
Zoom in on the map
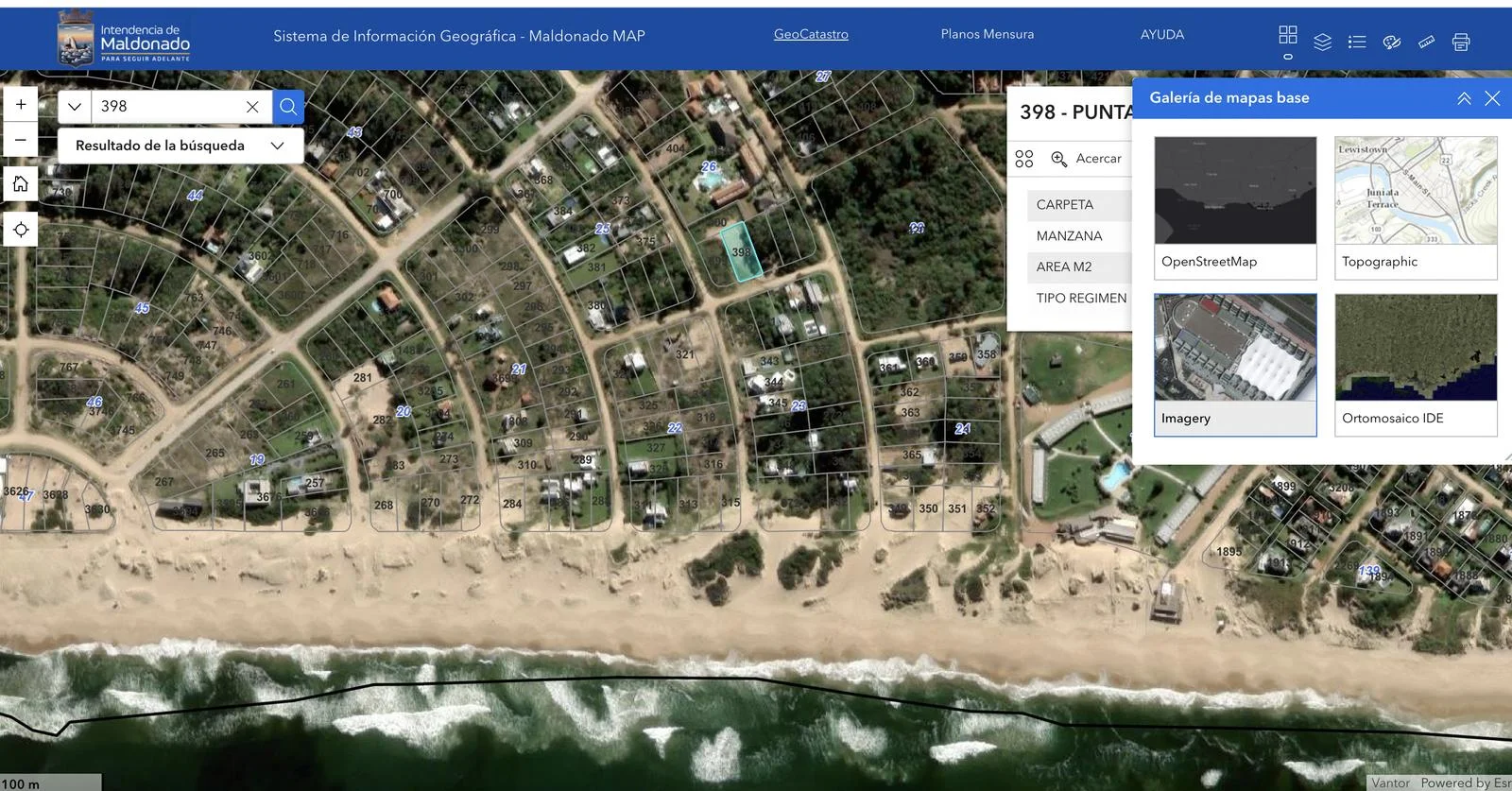pos(21,104)
